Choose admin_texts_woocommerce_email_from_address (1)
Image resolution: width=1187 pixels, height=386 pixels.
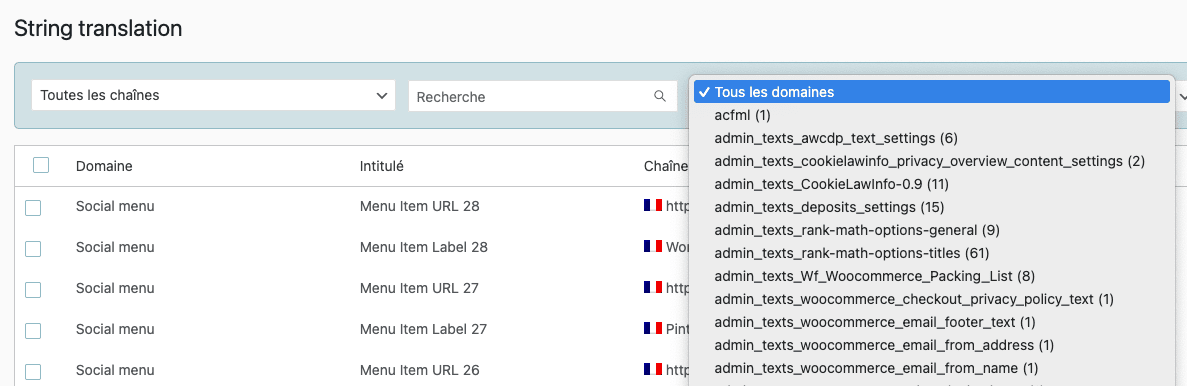931,345
